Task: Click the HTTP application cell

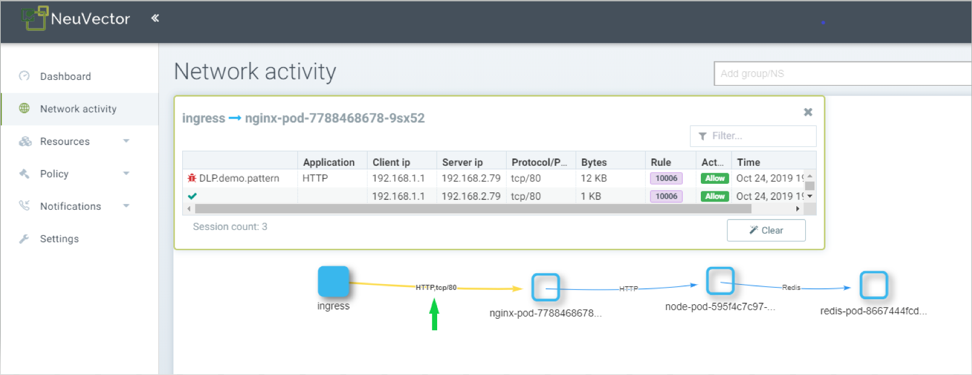Action: tap(314, 179)
